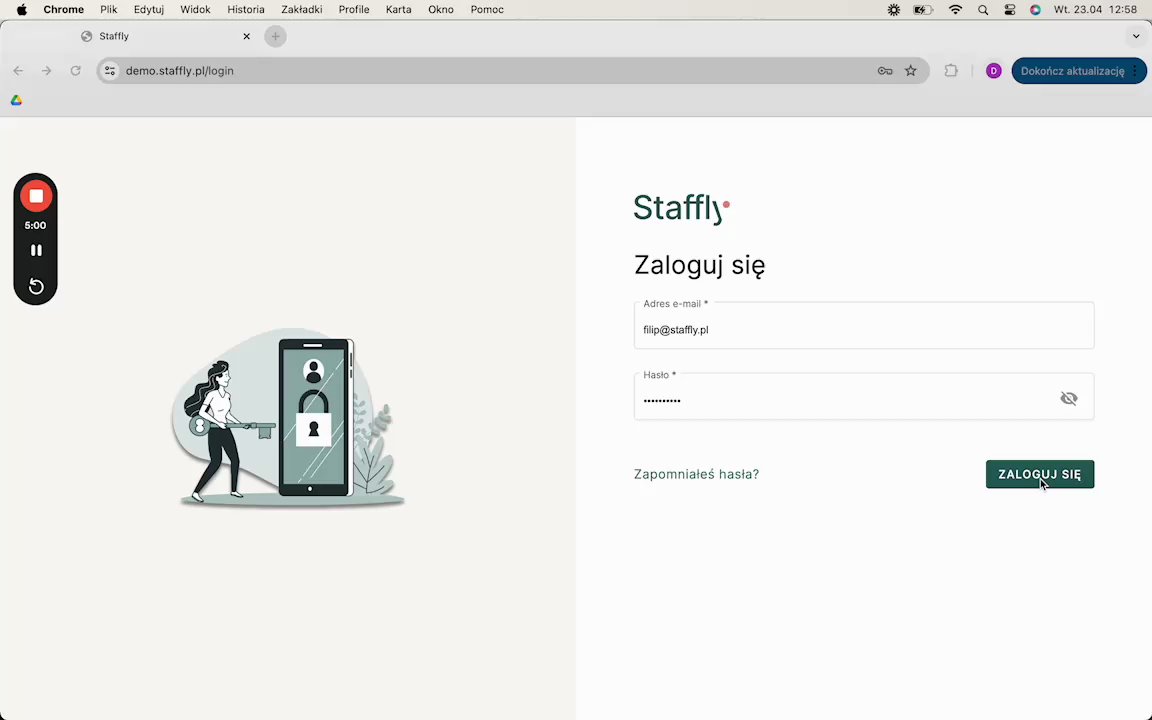The image size is (1152, 720).
Task: Open the Plik menu
Action: click(x=109, y=10)
